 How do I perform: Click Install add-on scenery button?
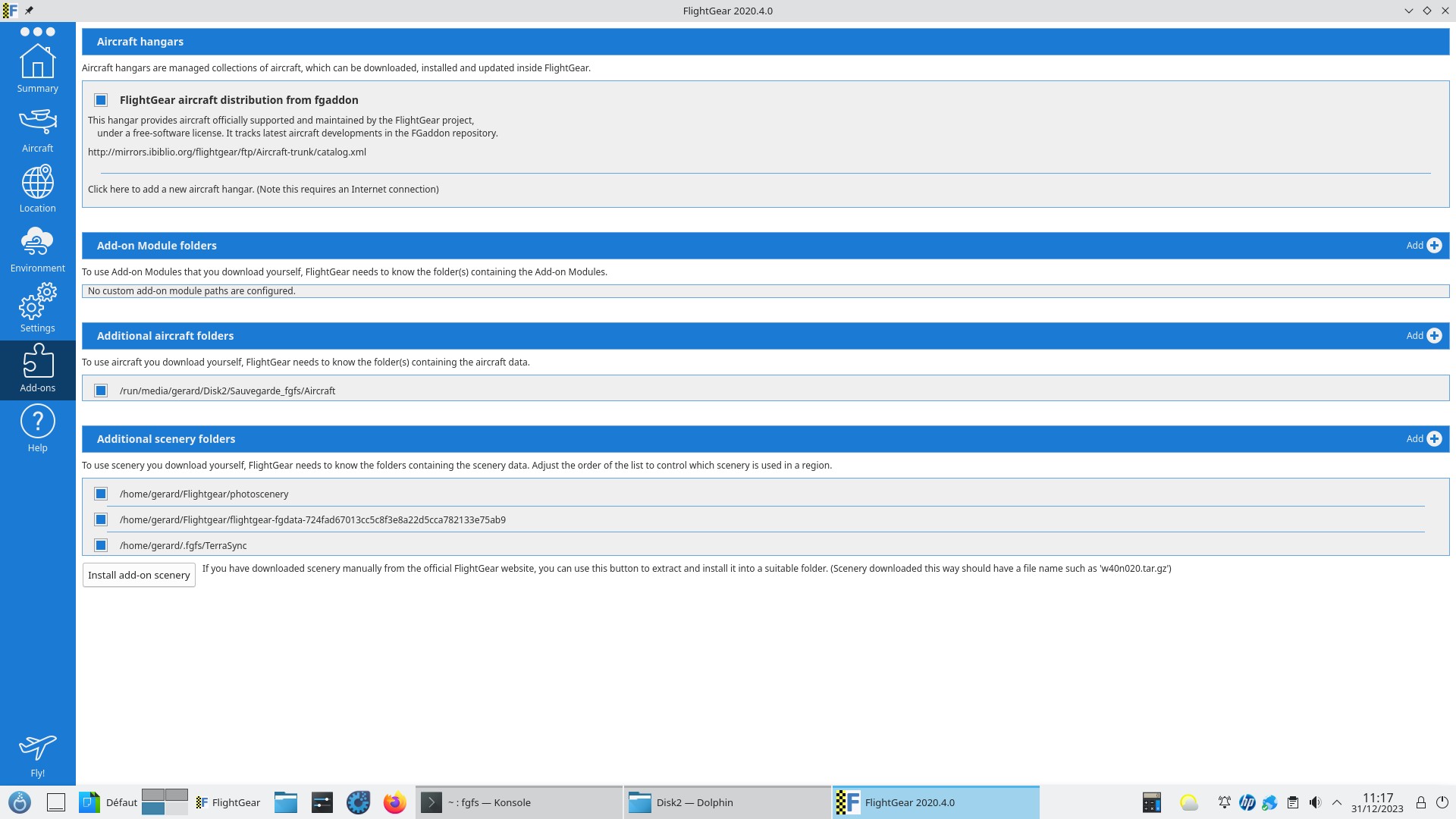click(x=139, y=575)
